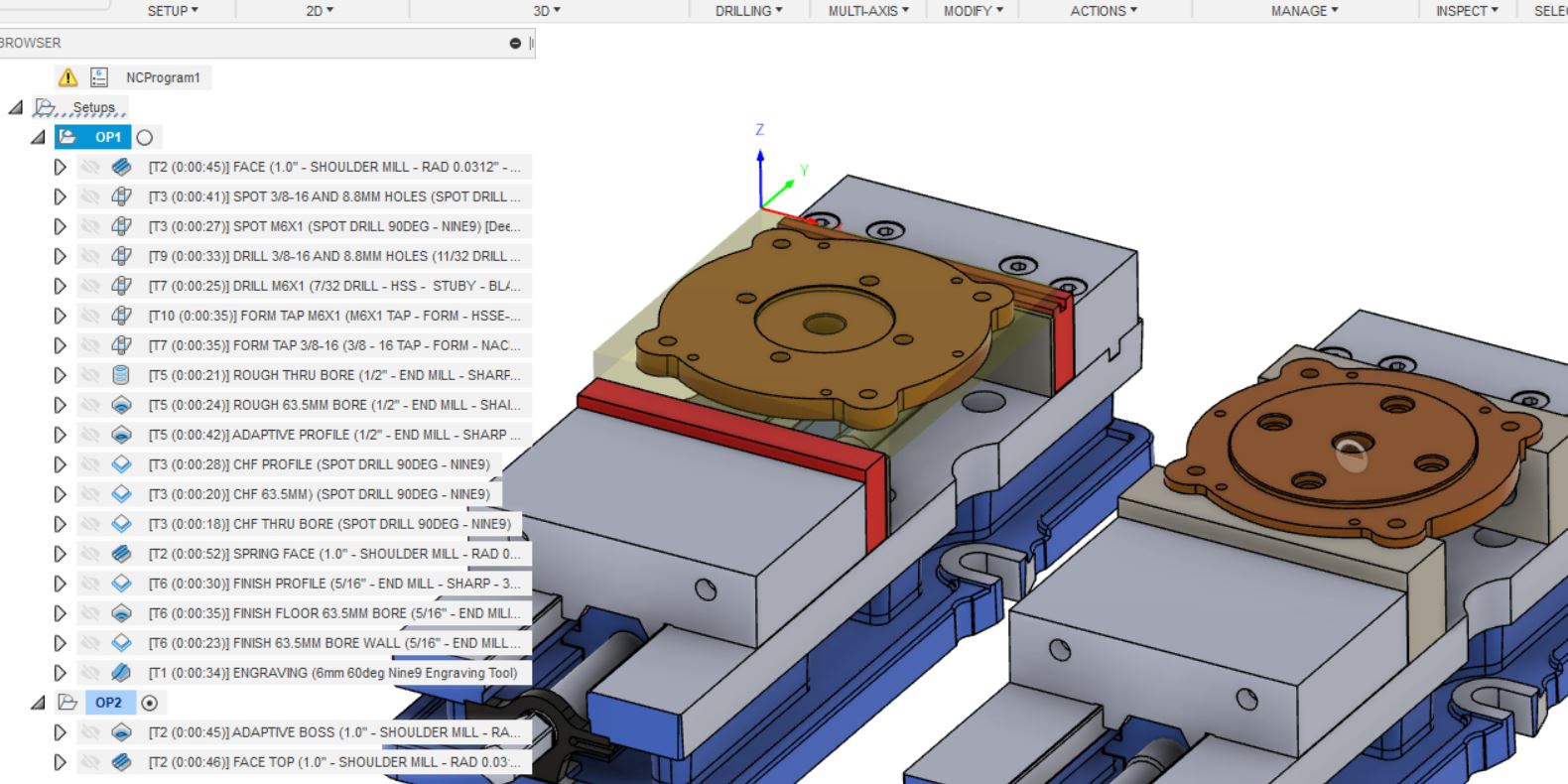Collapse the OP2 setup node
Screen dimensions: 1568x784
point(38,703)
